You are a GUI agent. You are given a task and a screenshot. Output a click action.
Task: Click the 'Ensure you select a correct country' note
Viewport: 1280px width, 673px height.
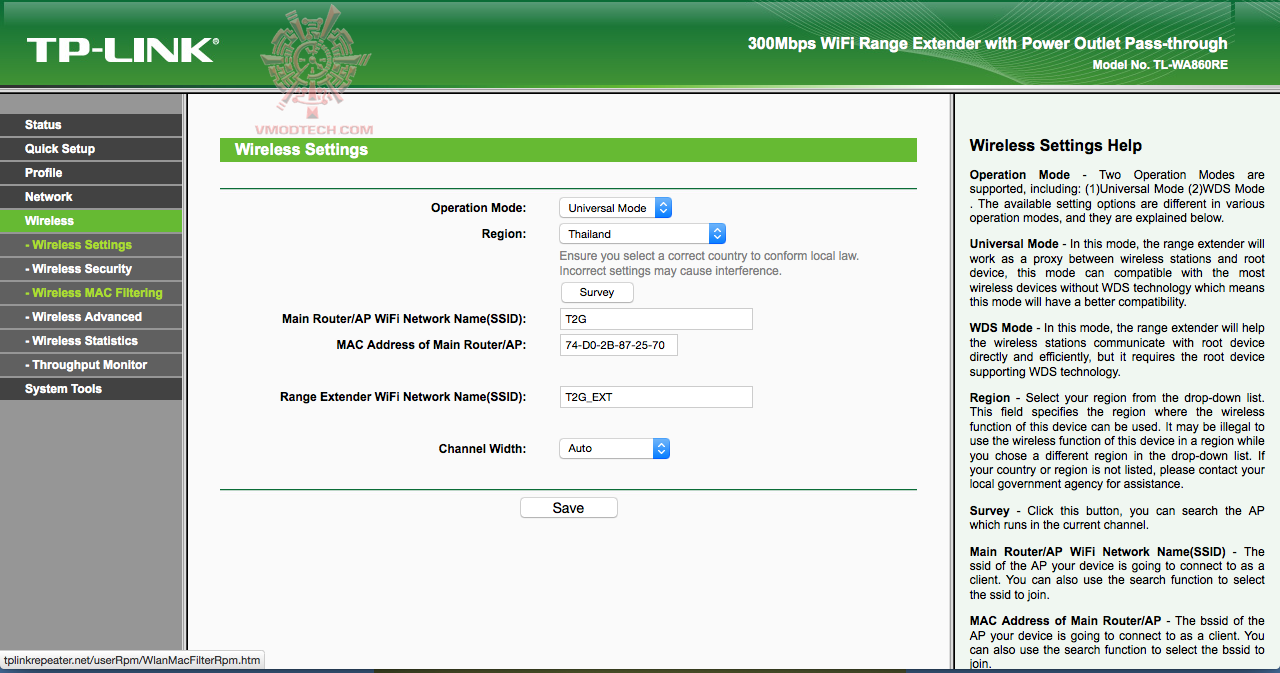point(709,263)
